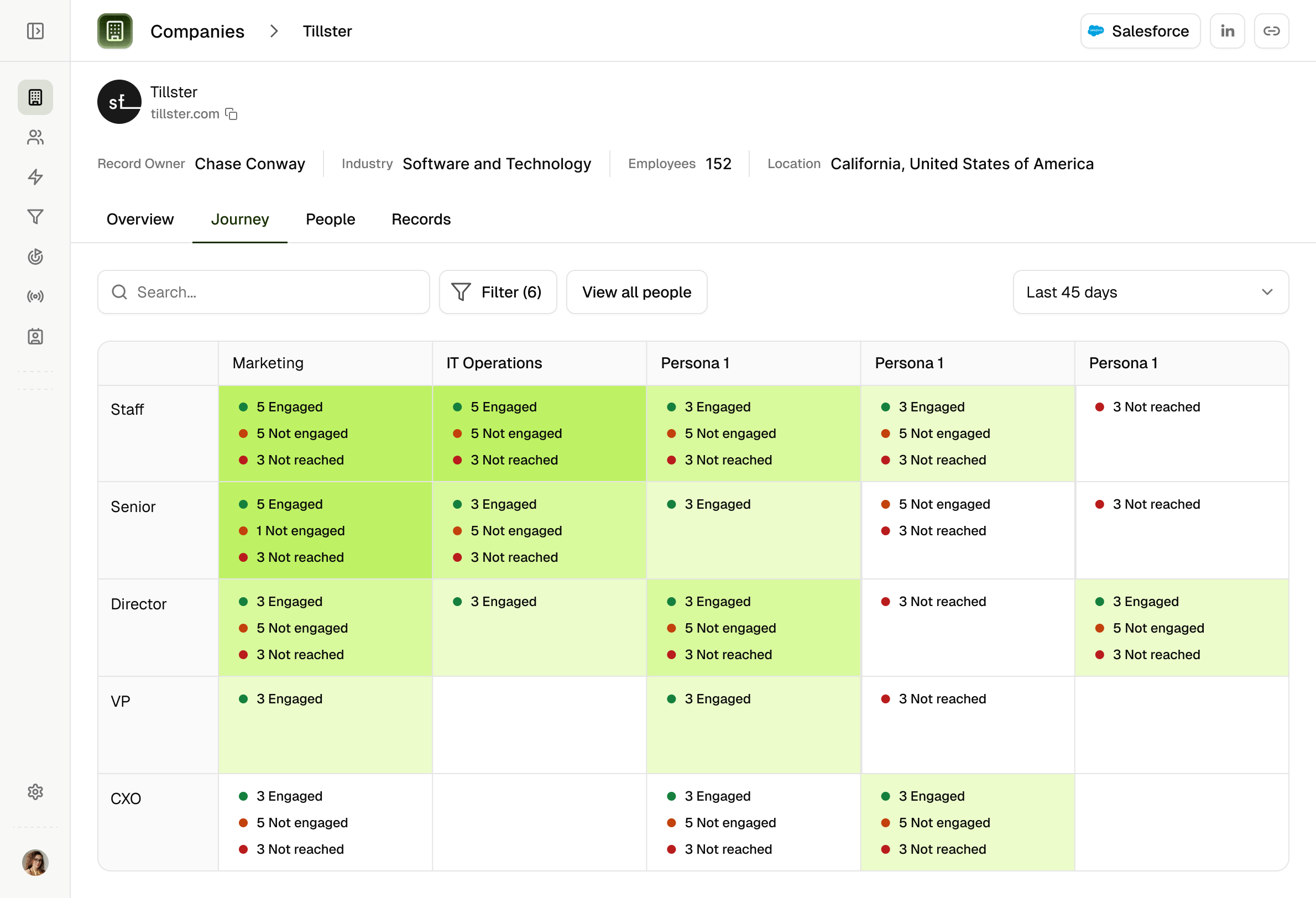Switch to the People tab
The width and height of the screenshot is (1316, 898).
tap(330, 219)
